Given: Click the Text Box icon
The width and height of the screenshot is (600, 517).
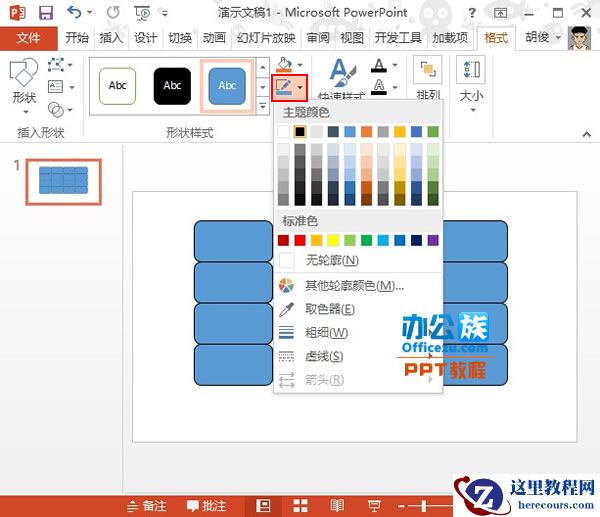Looking at the screenshot, I should point(56,87).
